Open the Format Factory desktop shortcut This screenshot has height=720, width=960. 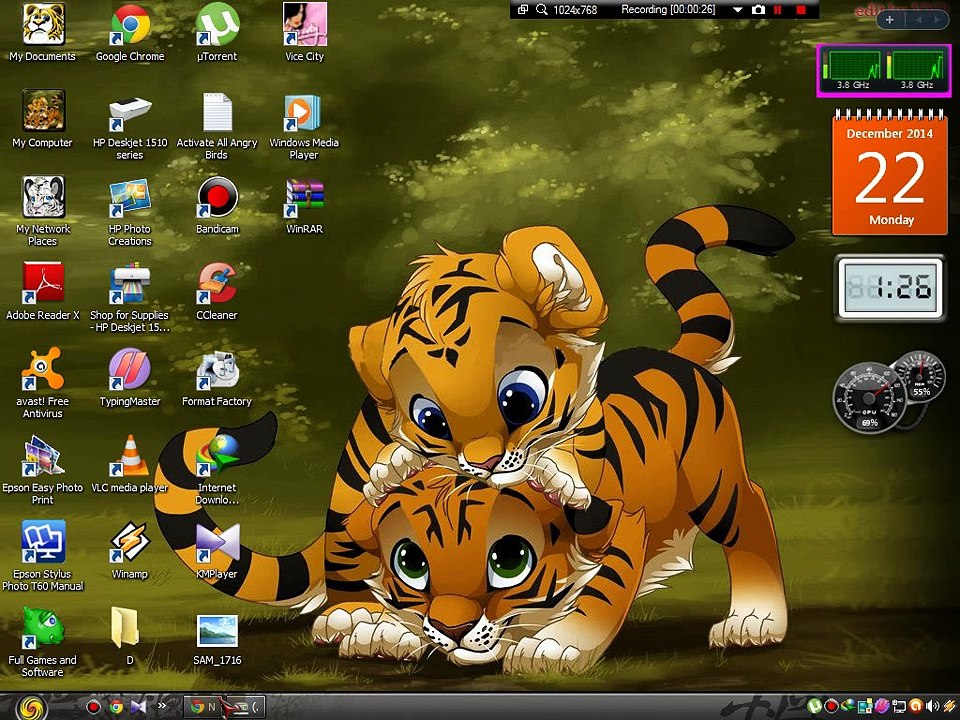pos(217,378)
